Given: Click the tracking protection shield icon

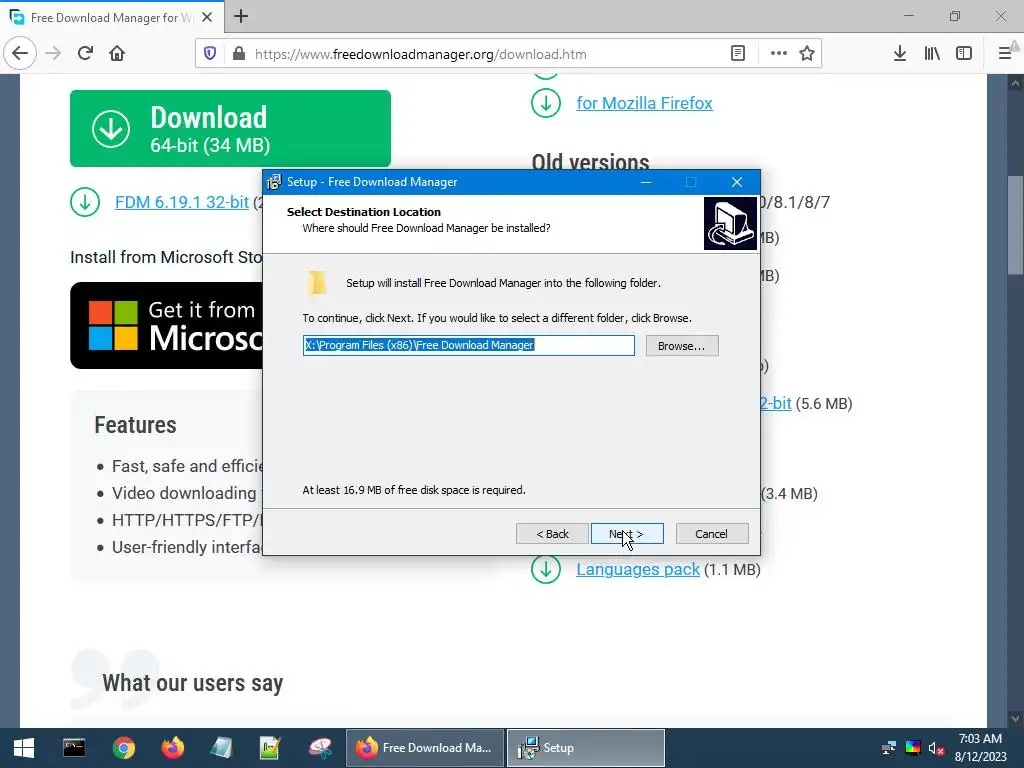Looking at the screenshot, I should (210, 54).
